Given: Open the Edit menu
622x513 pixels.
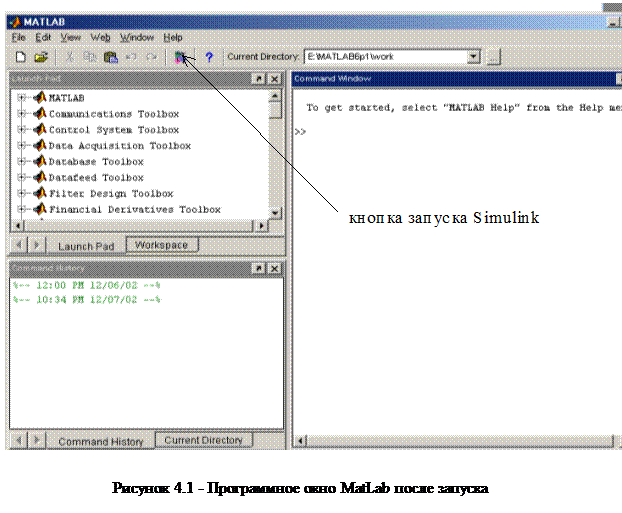Looking at the screenshot, I should click(x=43, y=38).
